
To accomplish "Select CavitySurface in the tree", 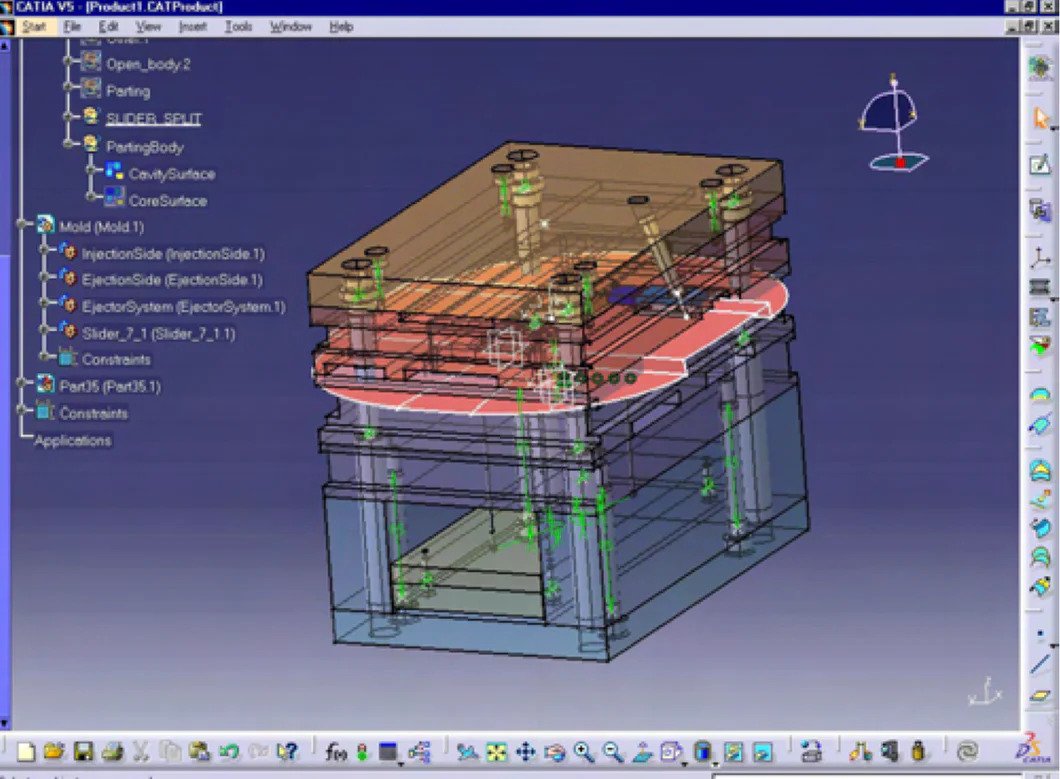I will [x=172, y=174].
